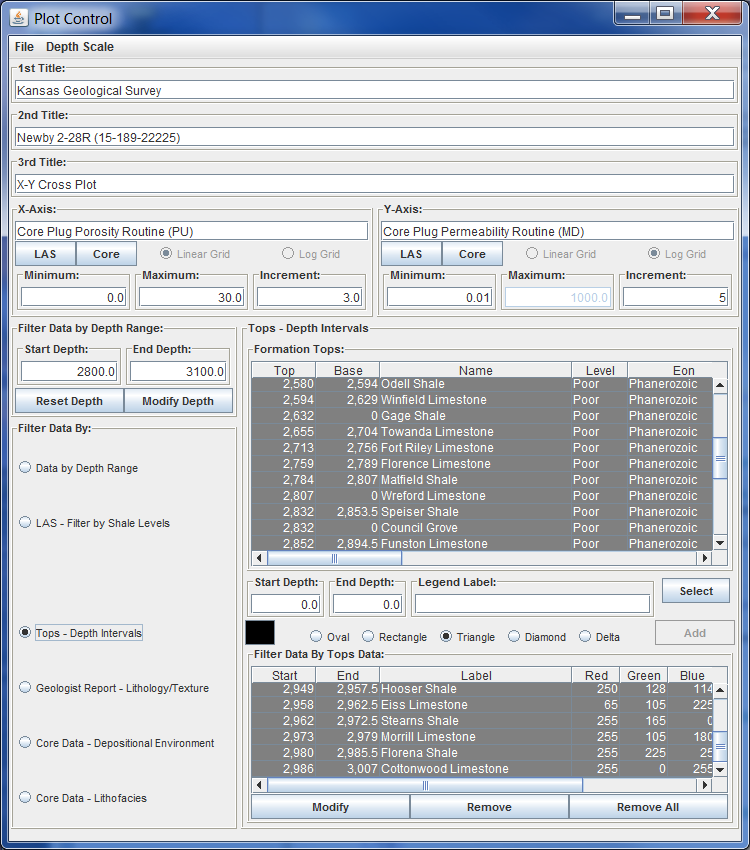Select the Towanda Limestone row
Viewport: 750px width, 850px height.
coord(482,432)
